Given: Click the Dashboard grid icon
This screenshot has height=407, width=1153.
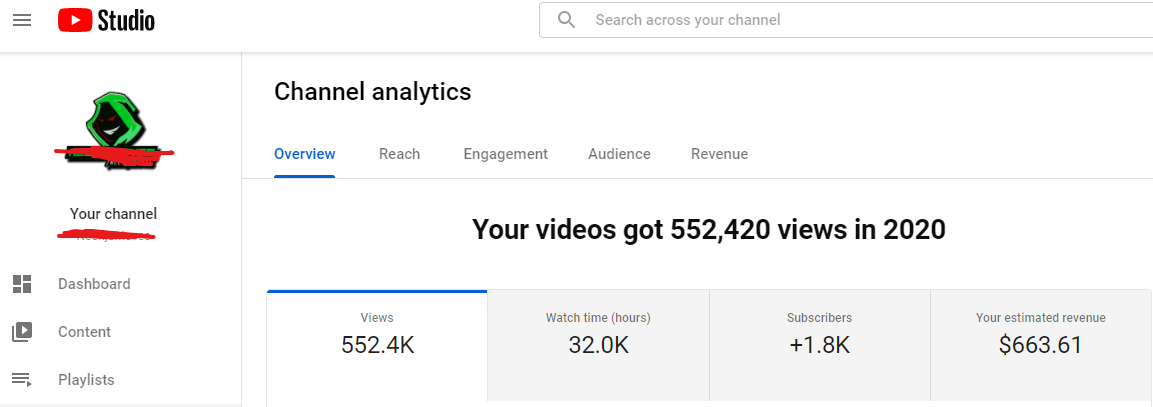Looking at the screenshot, I should (22, 284).
